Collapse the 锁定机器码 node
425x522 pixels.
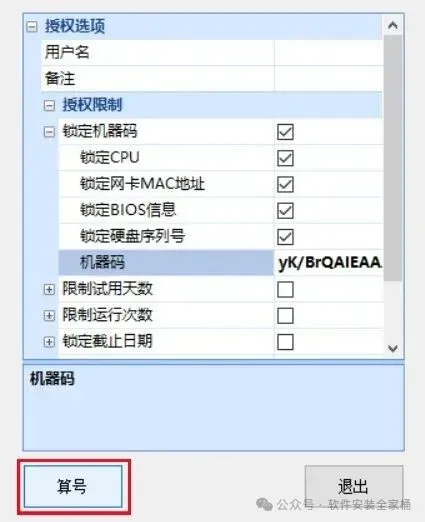pos(49,132)
